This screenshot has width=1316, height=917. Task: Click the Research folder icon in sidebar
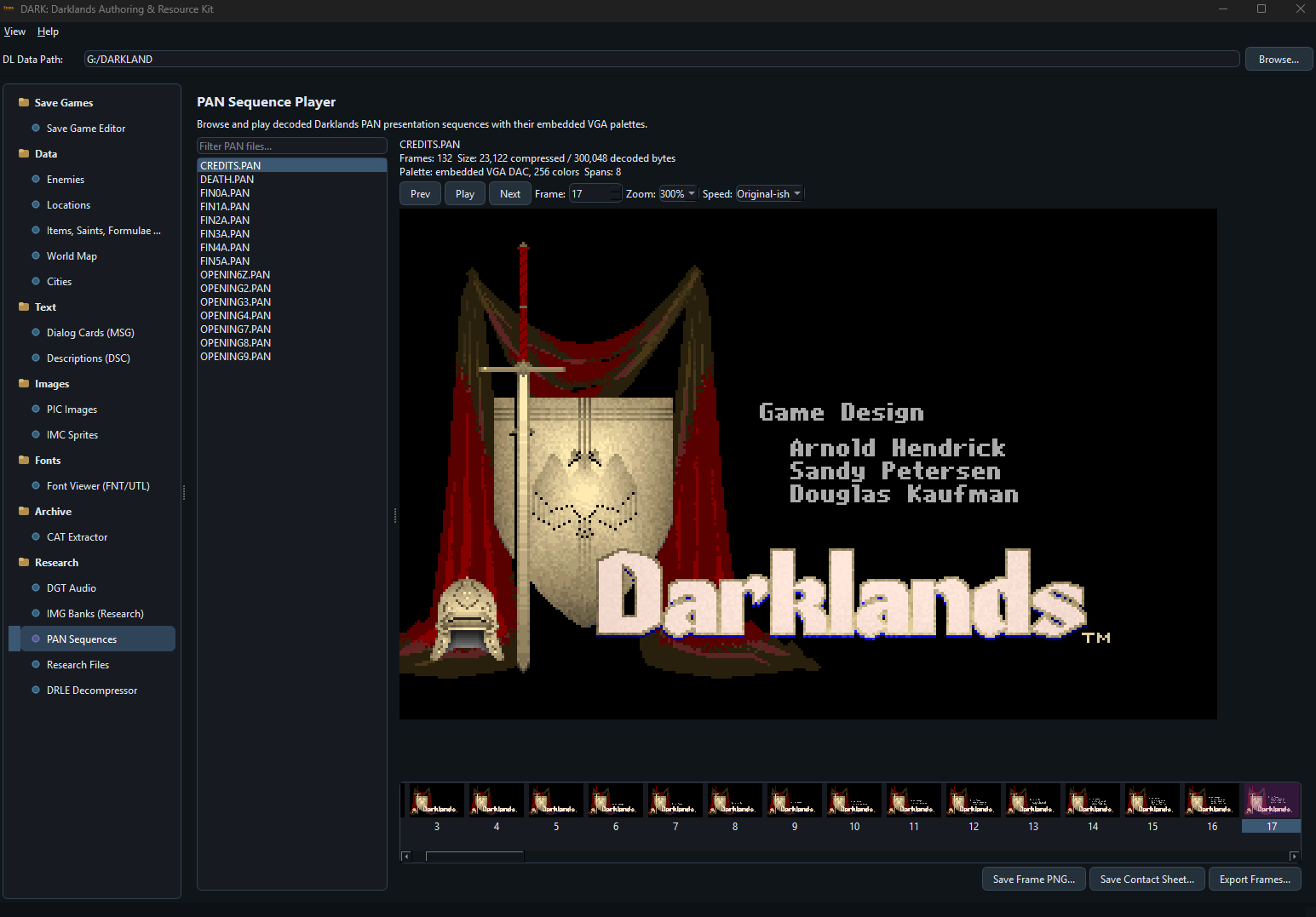[24, 562]
